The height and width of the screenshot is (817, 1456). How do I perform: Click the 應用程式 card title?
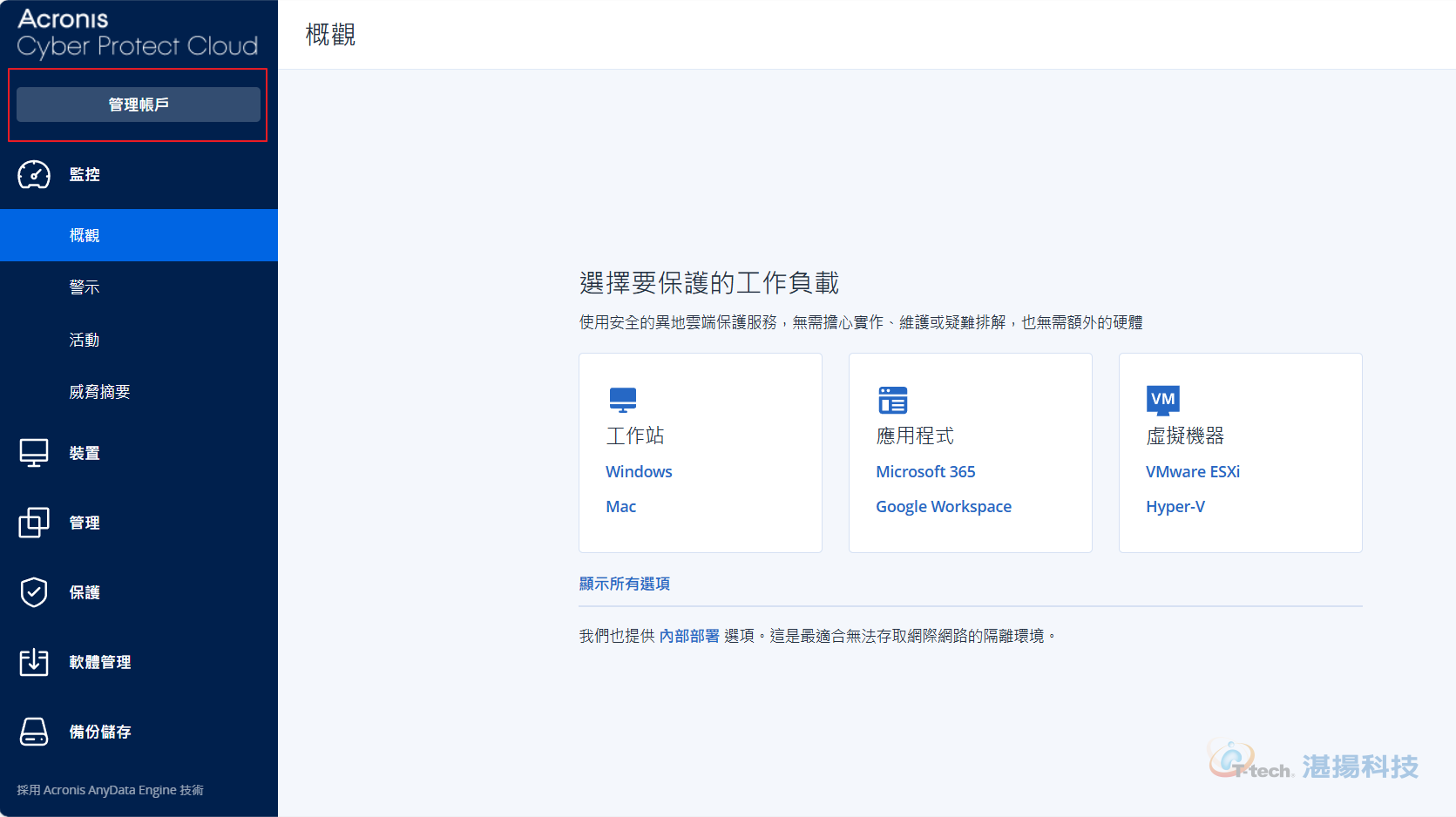pos(915,436)
